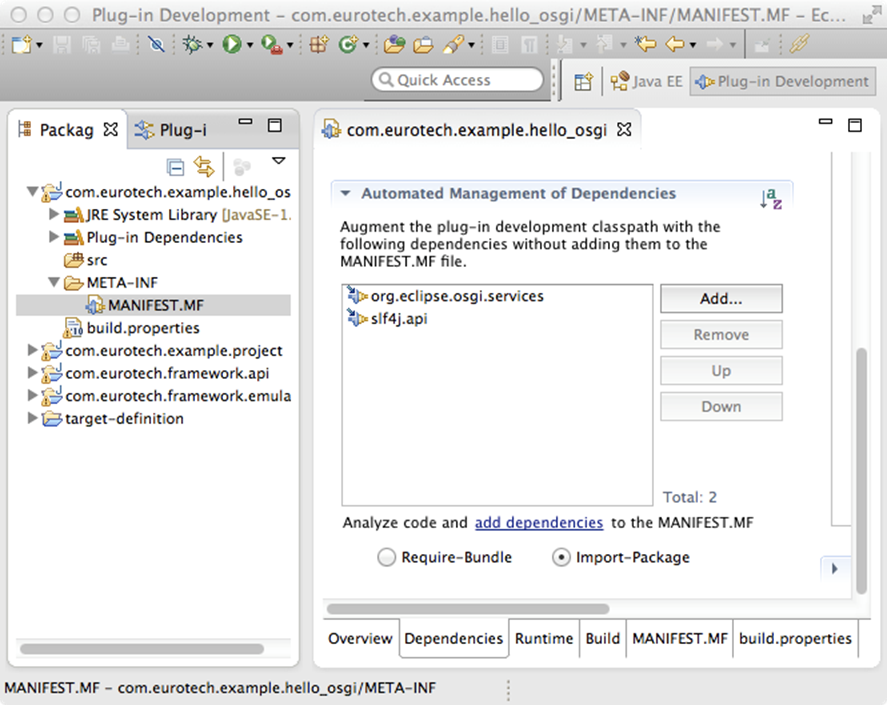The height and width of the screenshot is (705, 887).
Task: Click the Debug bug icon
Action: point(192,44)
